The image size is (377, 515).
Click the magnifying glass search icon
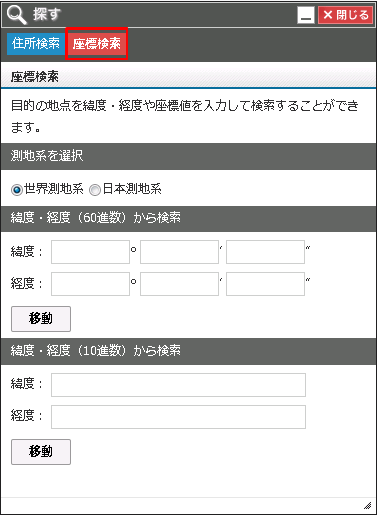coord(17,15)
